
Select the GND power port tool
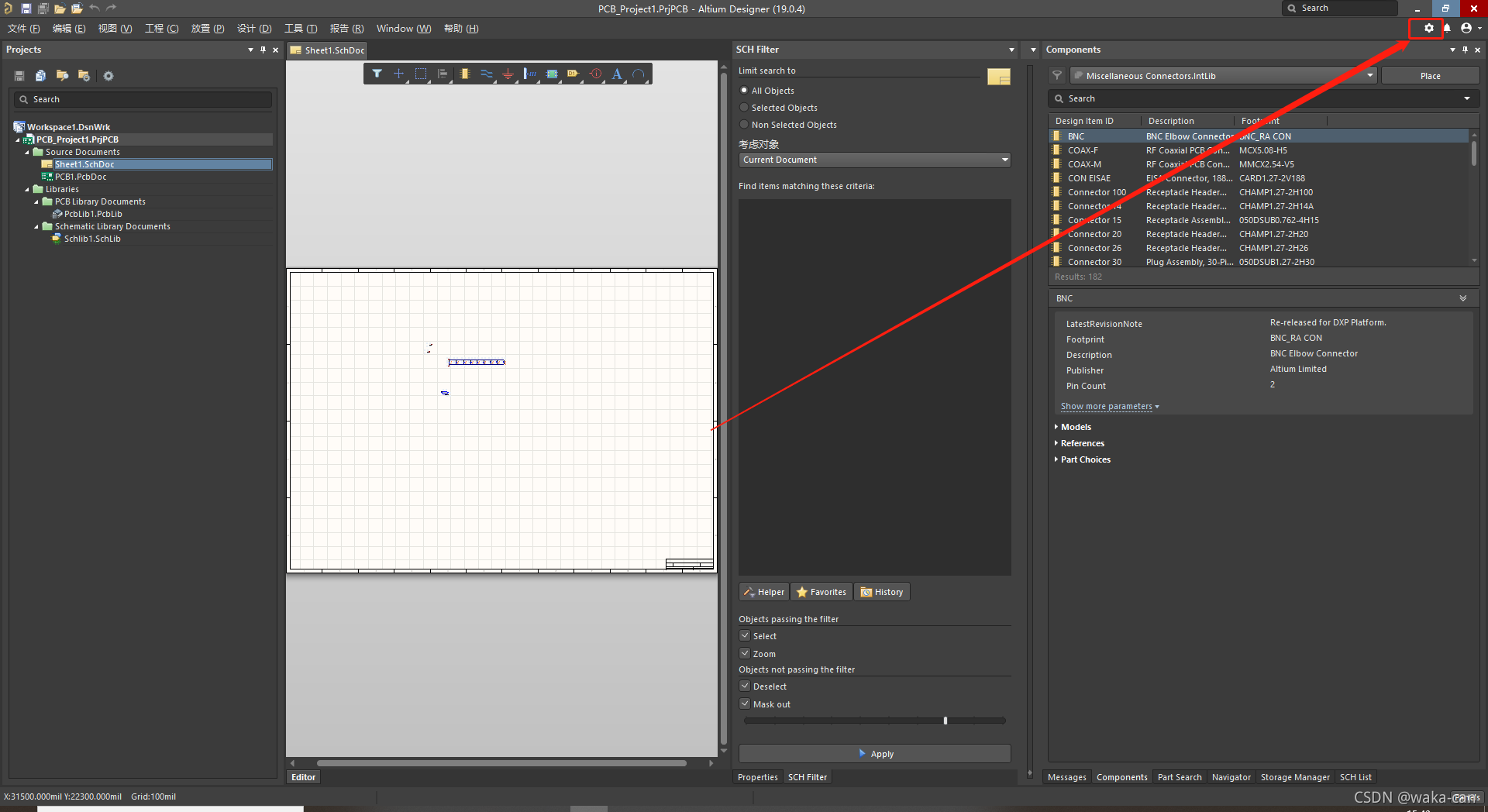(x=508, y=74)
